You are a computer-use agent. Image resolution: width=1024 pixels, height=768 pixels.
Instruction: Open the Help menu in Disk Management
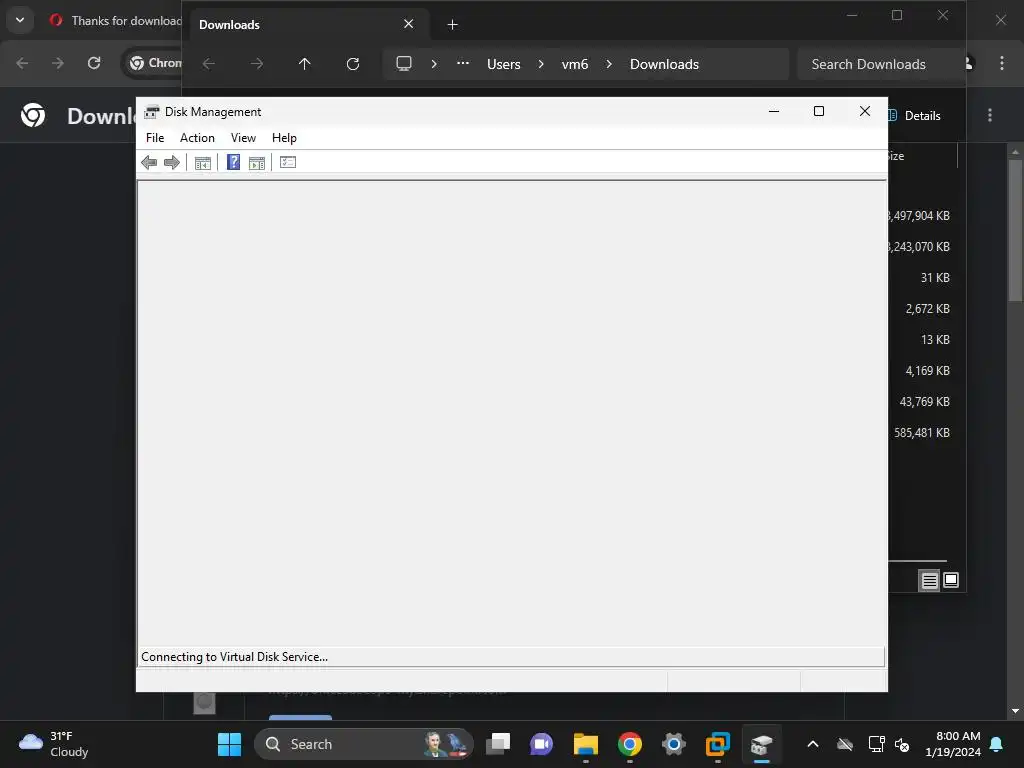pos(284,138)
